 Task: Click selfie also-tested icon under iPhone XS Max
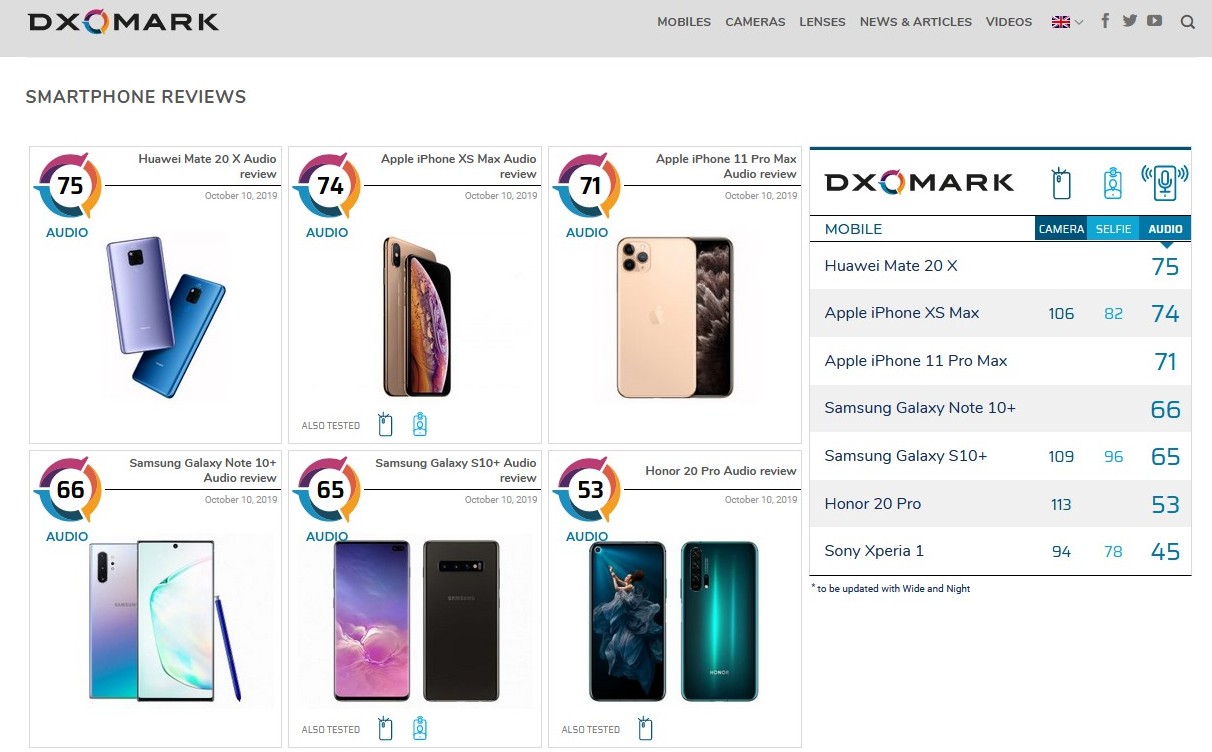[x=420, y=425]
